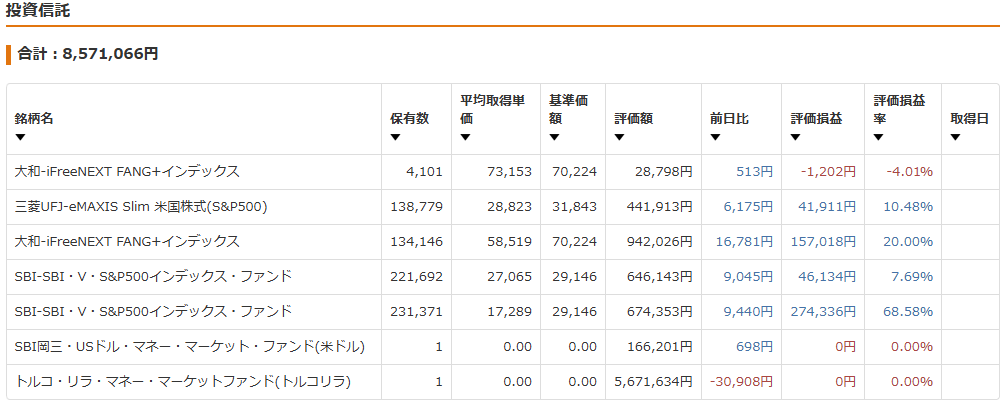The height and width of the screenshot is (401, 1003).
Task: Click the 評価損益 value 157,018円
Action: click(x=821, y=242)
